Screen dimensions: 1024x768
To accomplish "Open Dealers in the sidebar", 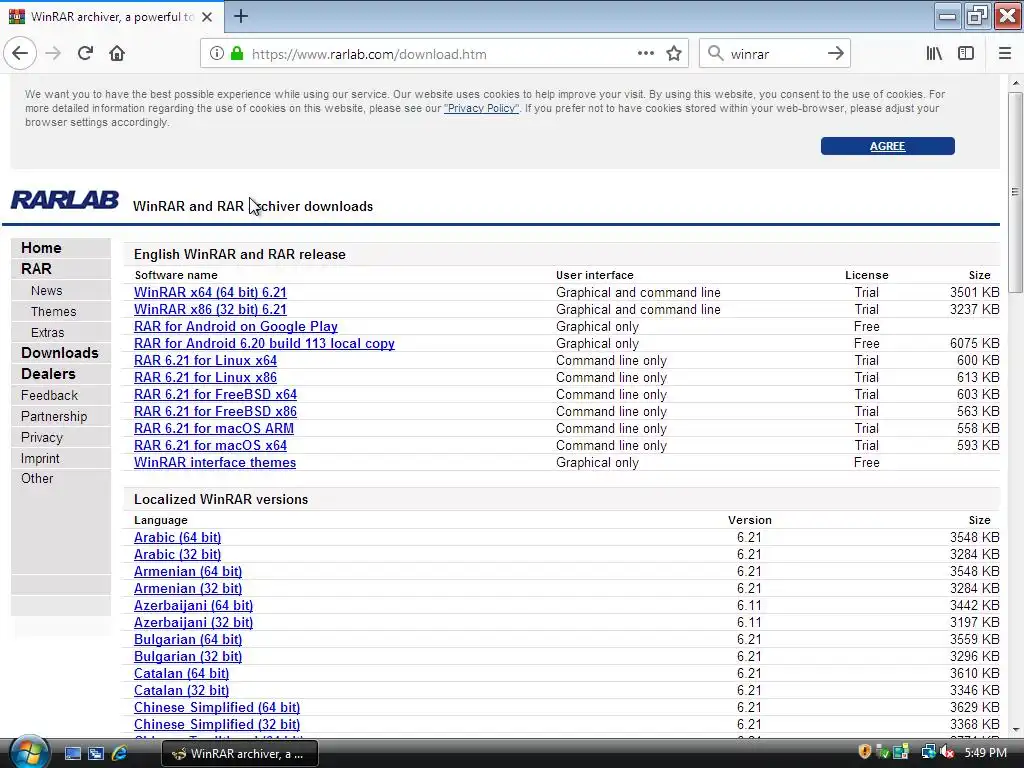I will (48, 374).
